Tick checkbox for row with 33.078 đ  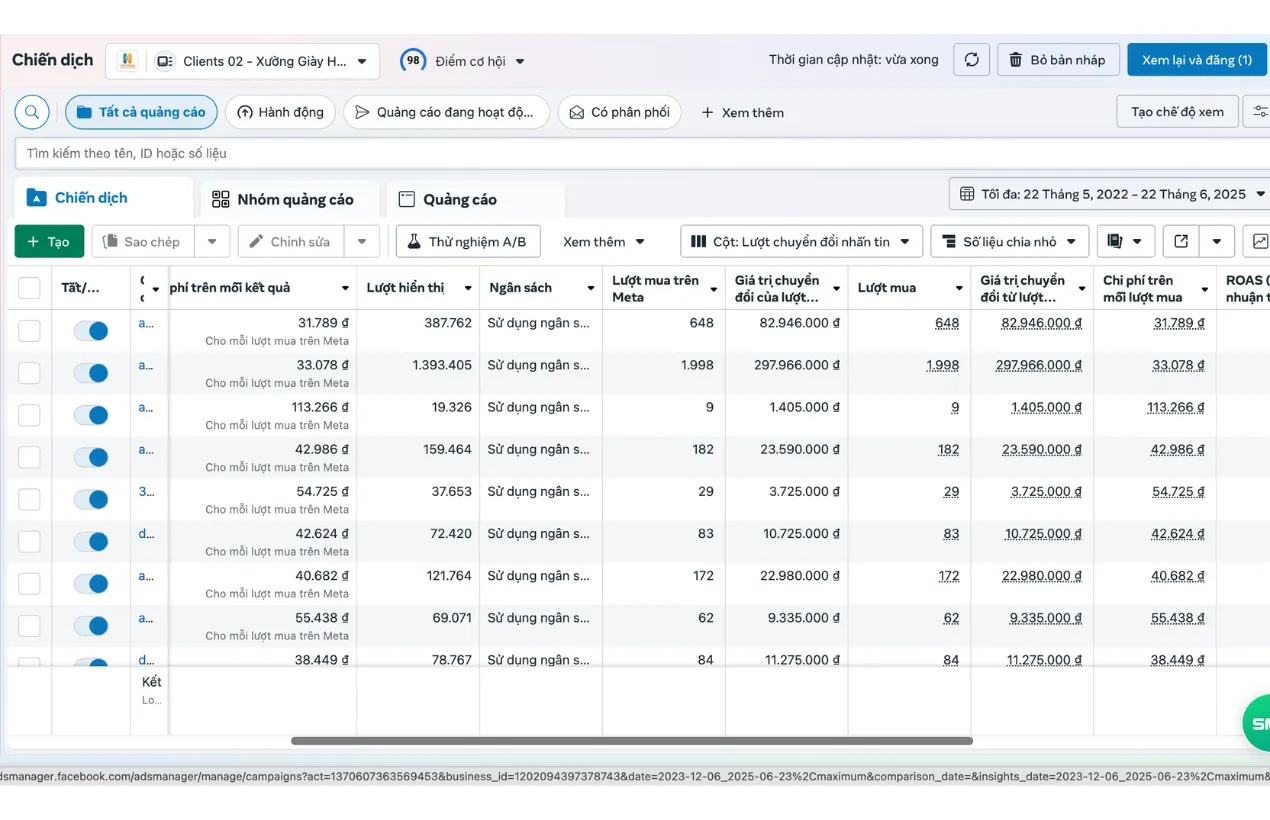30,373
